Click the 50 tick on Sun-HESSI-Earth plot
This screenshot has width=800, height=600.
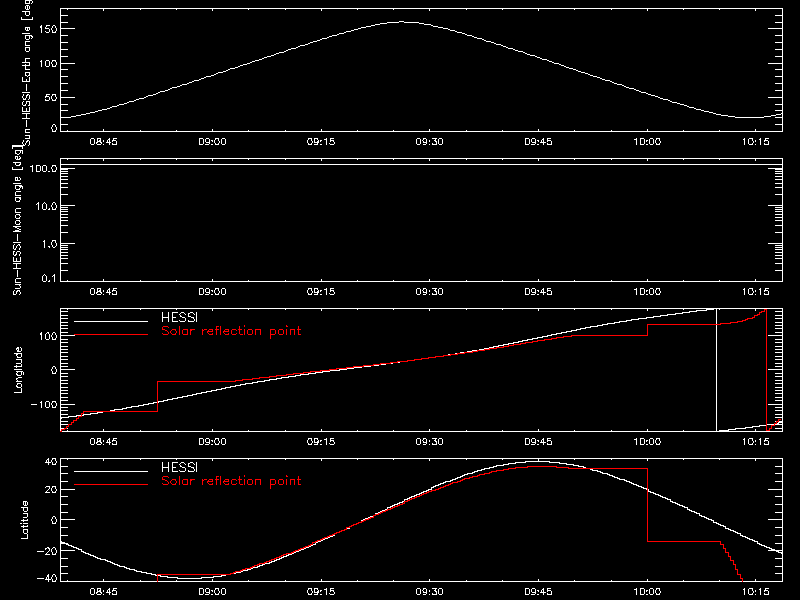tap(51, 97)
